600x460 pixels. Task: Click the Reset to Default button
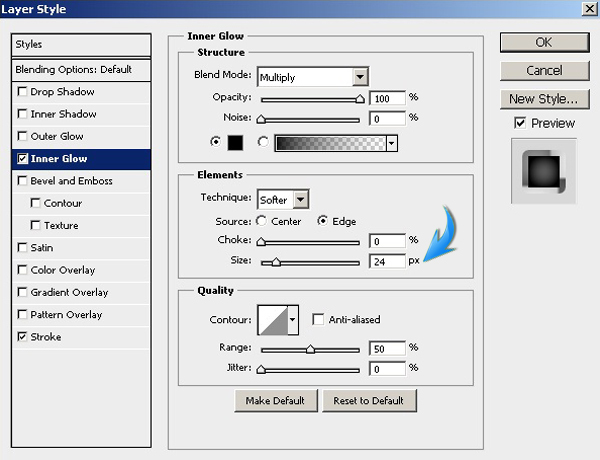click(x=370, y=401)
